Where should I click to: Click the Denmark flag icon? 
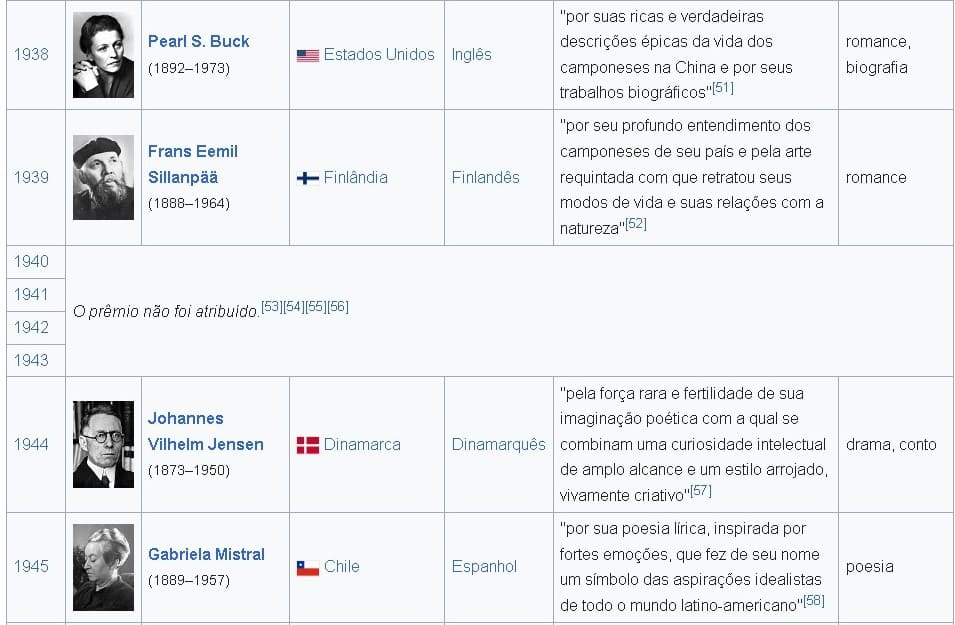pos(307,445)
